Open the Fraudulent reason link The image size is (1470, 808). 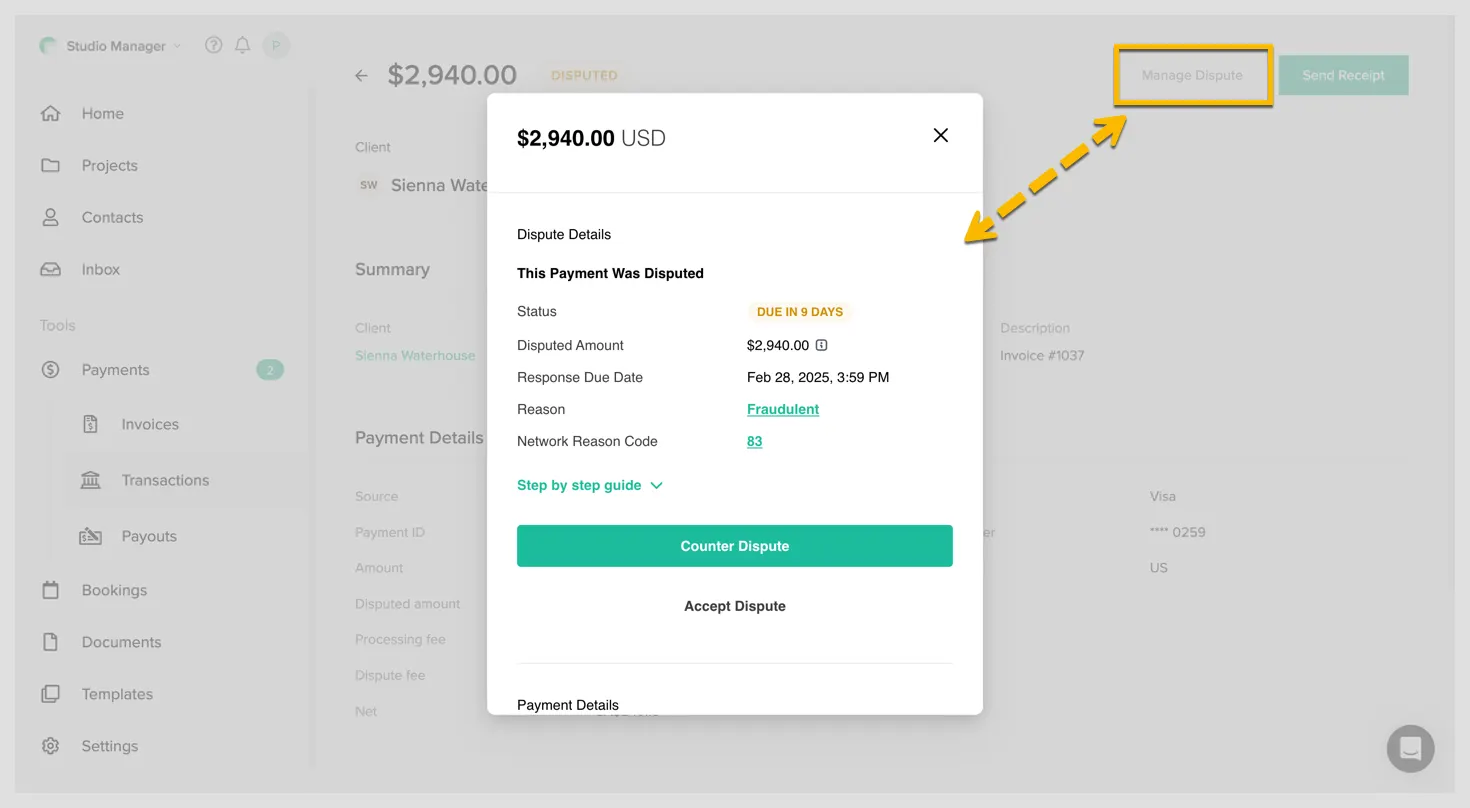point(782,409)
